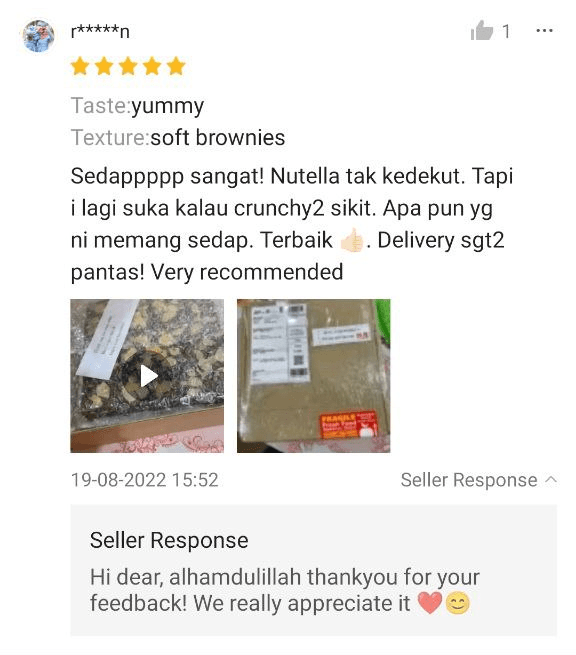The height and width of the screenshot is (655, 576).
Task: Tap the thumbs-up like icon
Action: [x=482, y=30]
